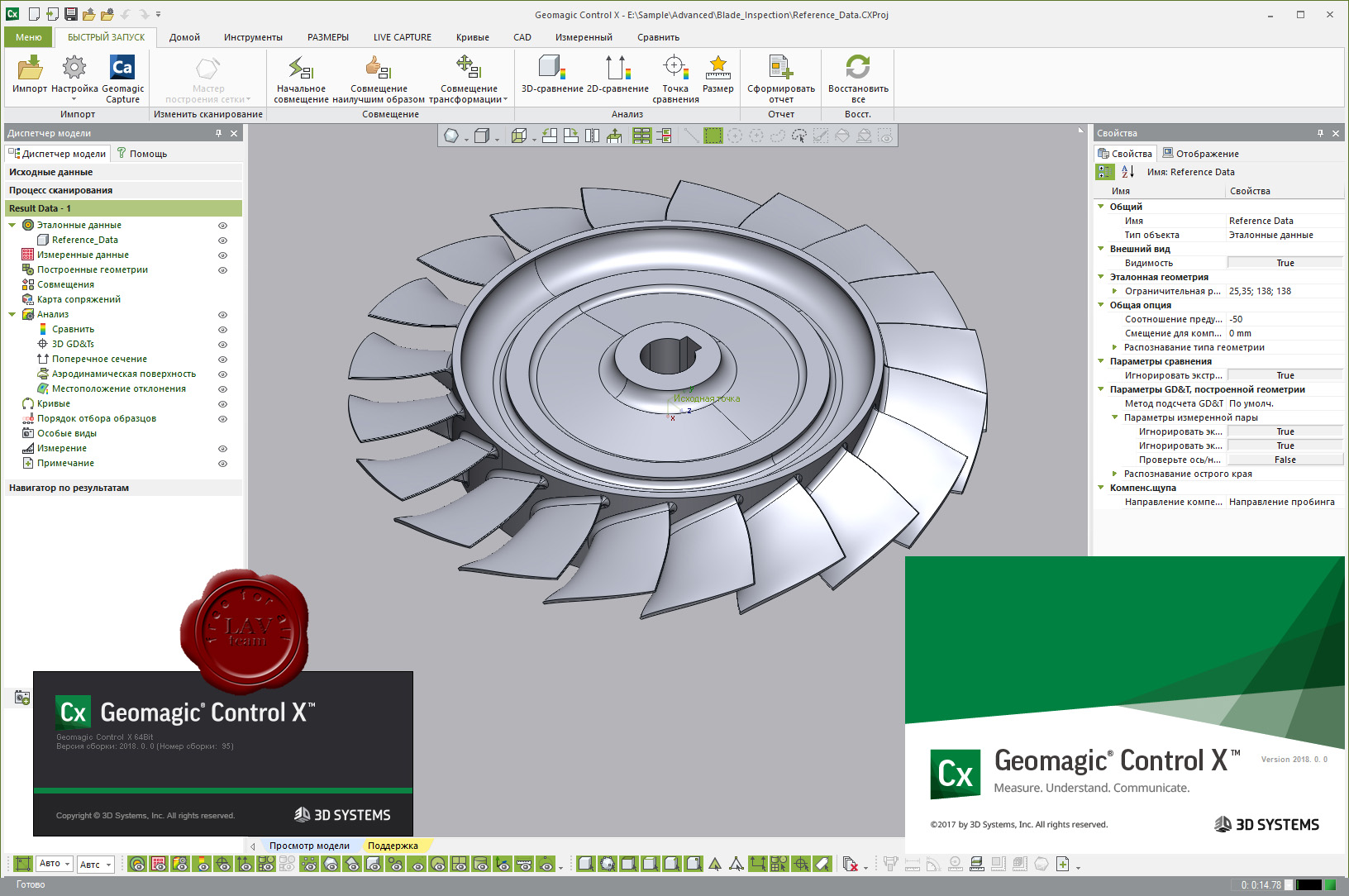Click the Import icon in ribbon
Image resolution: width=1349 pixels, height=896 pixels.
[x=30, y=74]
